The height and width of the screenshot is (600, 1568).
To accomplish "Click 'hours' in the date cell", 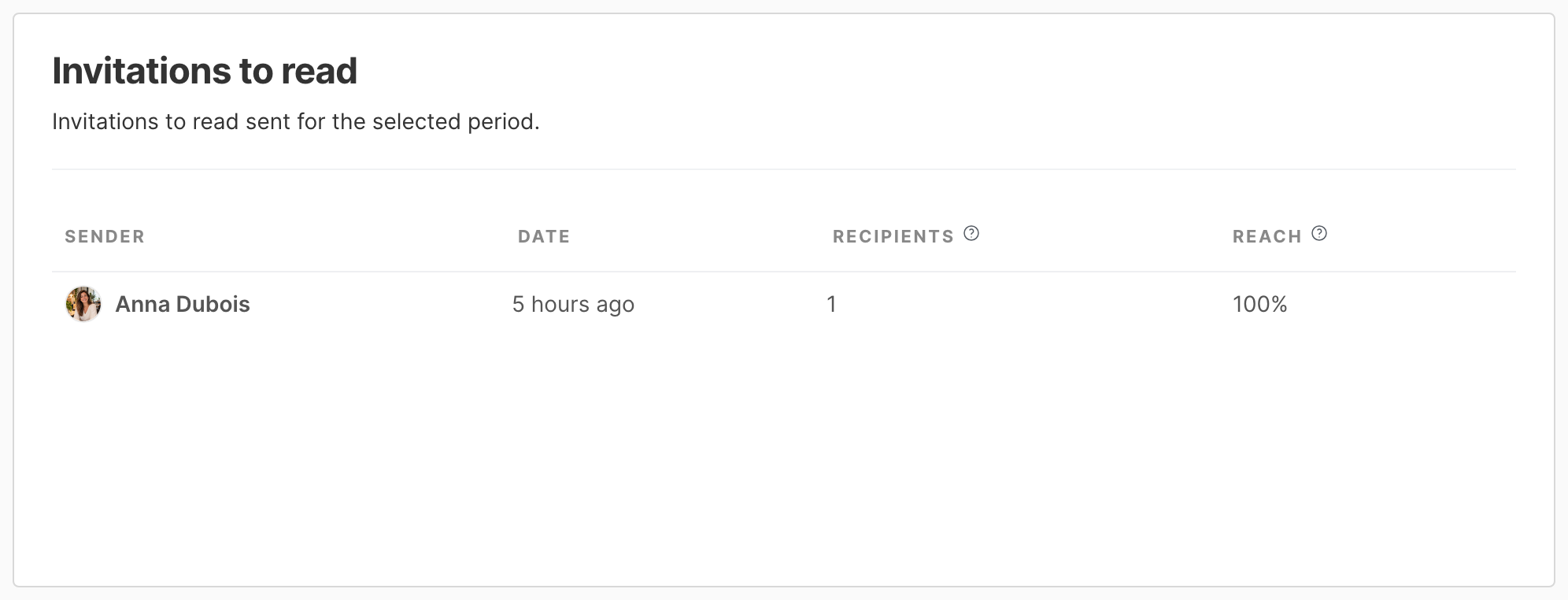I will [x=560, y=304].
